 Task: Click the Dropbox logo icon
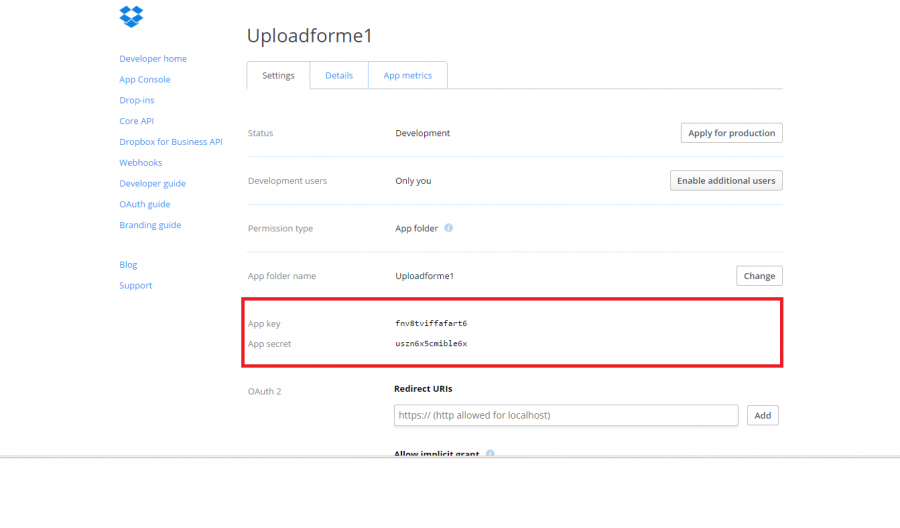point(131,17)
